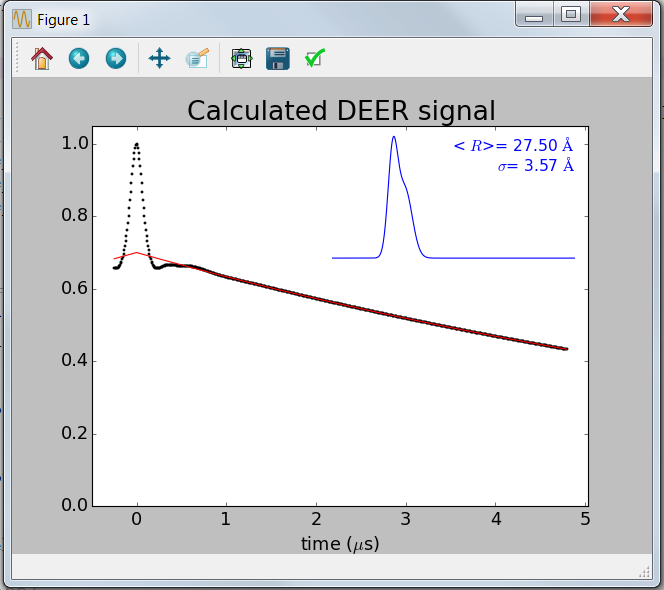This screenshot has height=590, width=664.
Task: Reset the plot to original view with Home
Action: point(42,59)
